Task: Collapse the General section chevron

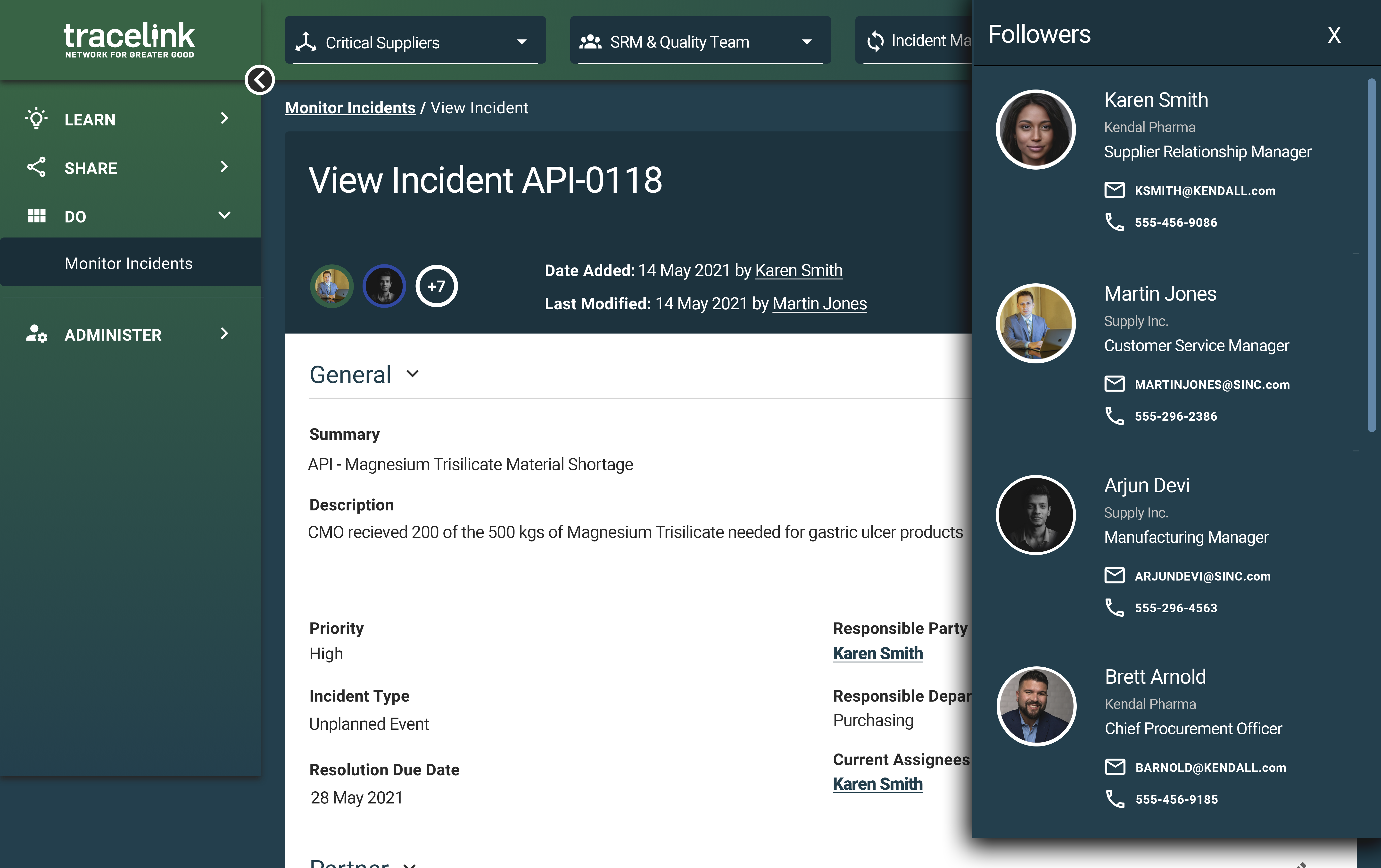Action: [412, 374]
